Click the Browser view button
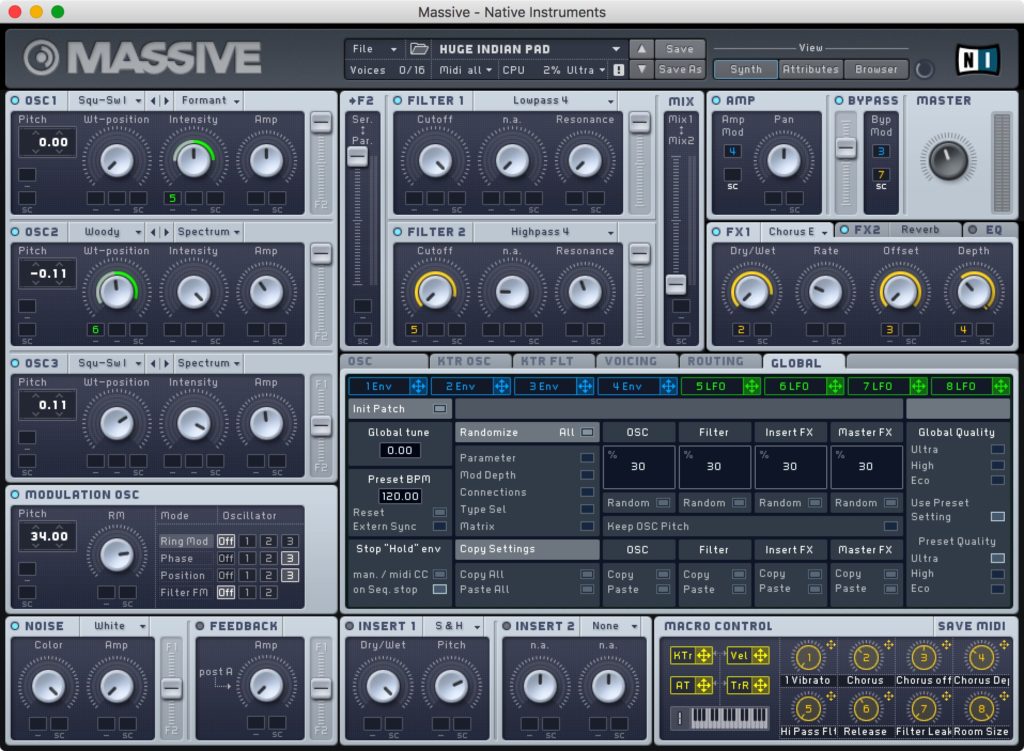1024x751 pixels. coord(876,69)
